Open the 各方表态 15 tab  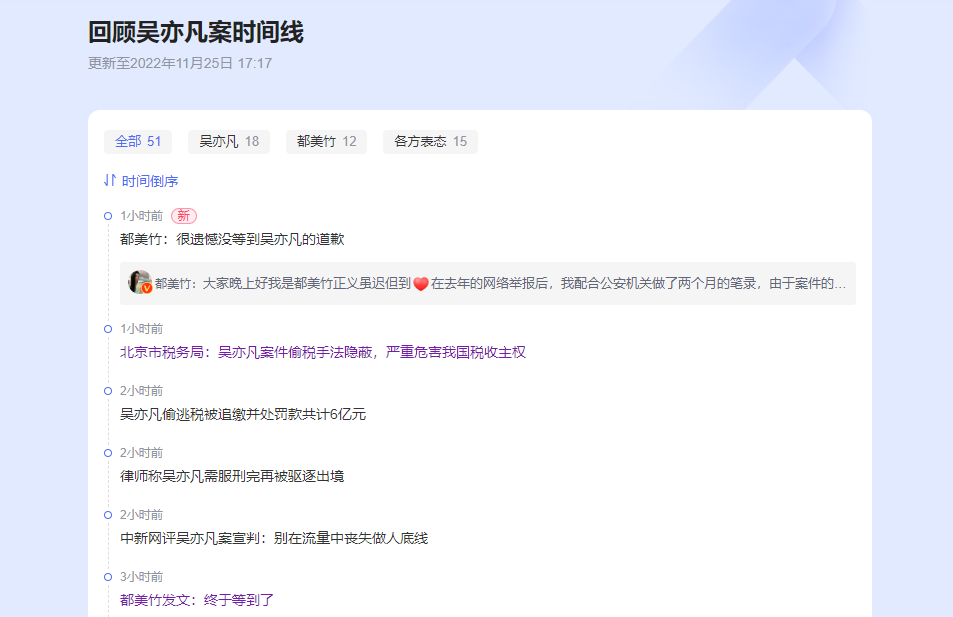coord(429,141)
